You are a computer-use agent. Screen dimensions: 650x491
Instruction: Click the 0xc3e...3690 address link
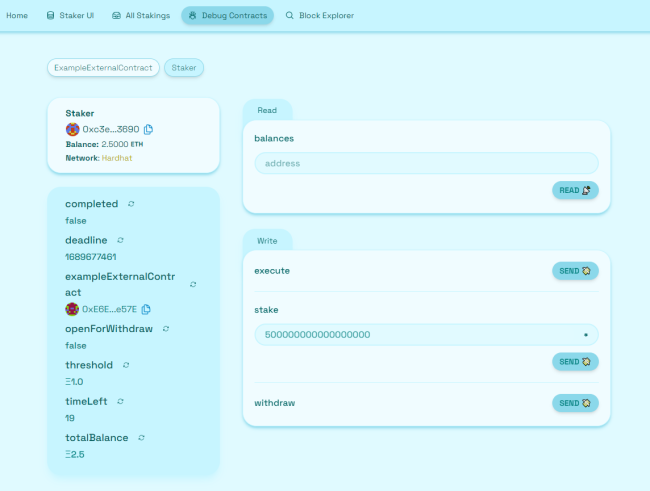click(x=111, y=129)
